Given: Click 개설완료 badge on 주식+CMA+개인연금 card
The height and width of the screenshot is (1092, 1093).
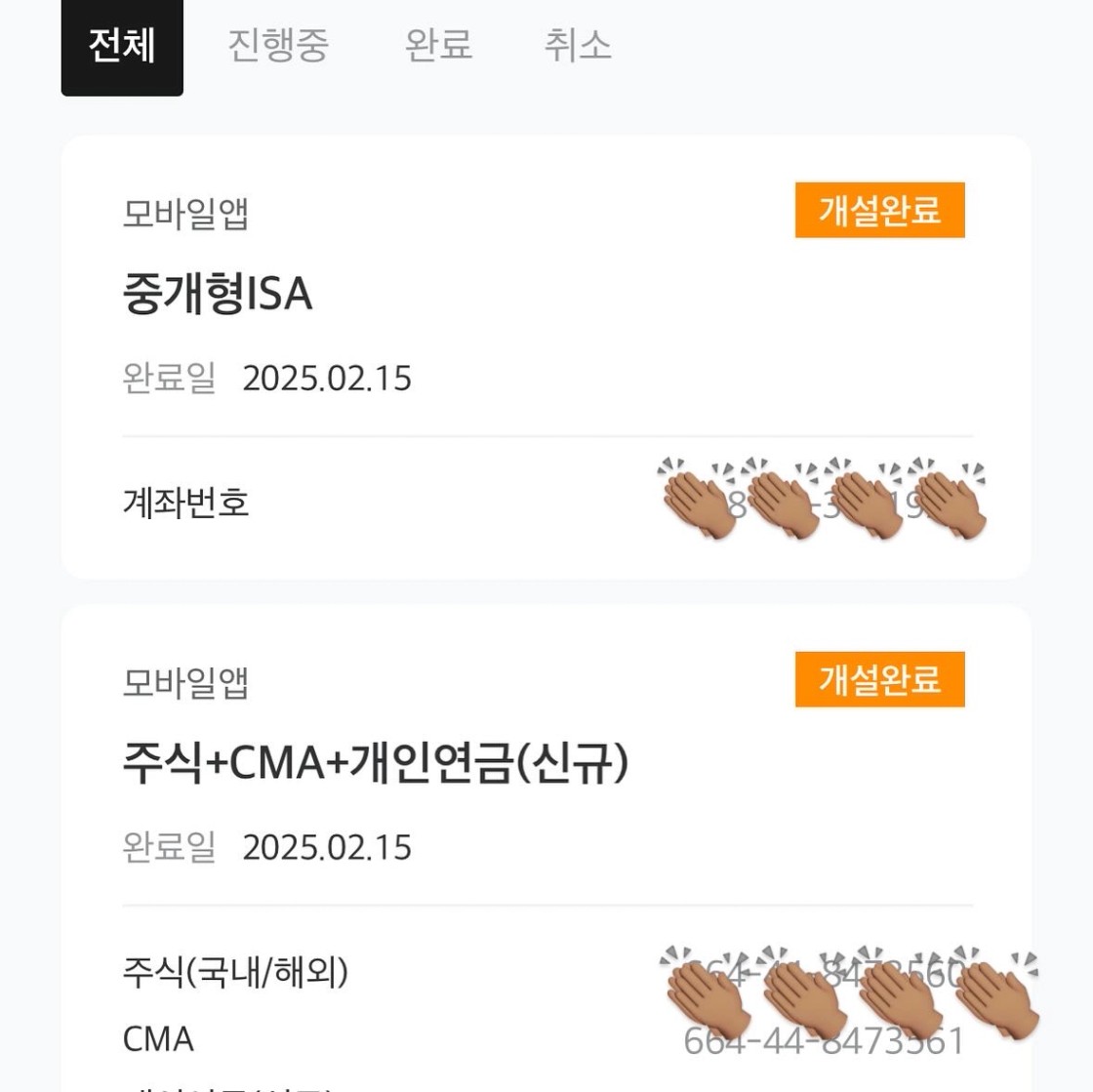Looking at the screenshot, I should 879,679.
